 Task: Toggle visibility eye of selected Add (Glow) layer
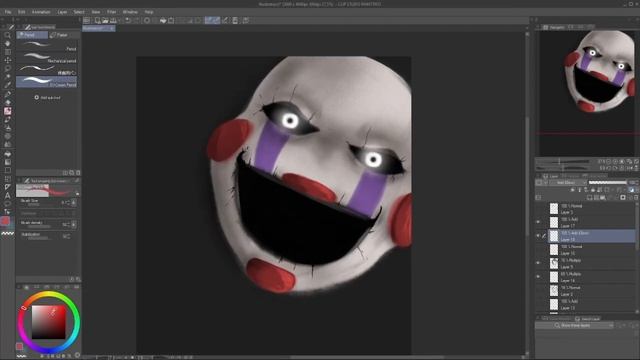pyautogui.click(x=538, y=236)
